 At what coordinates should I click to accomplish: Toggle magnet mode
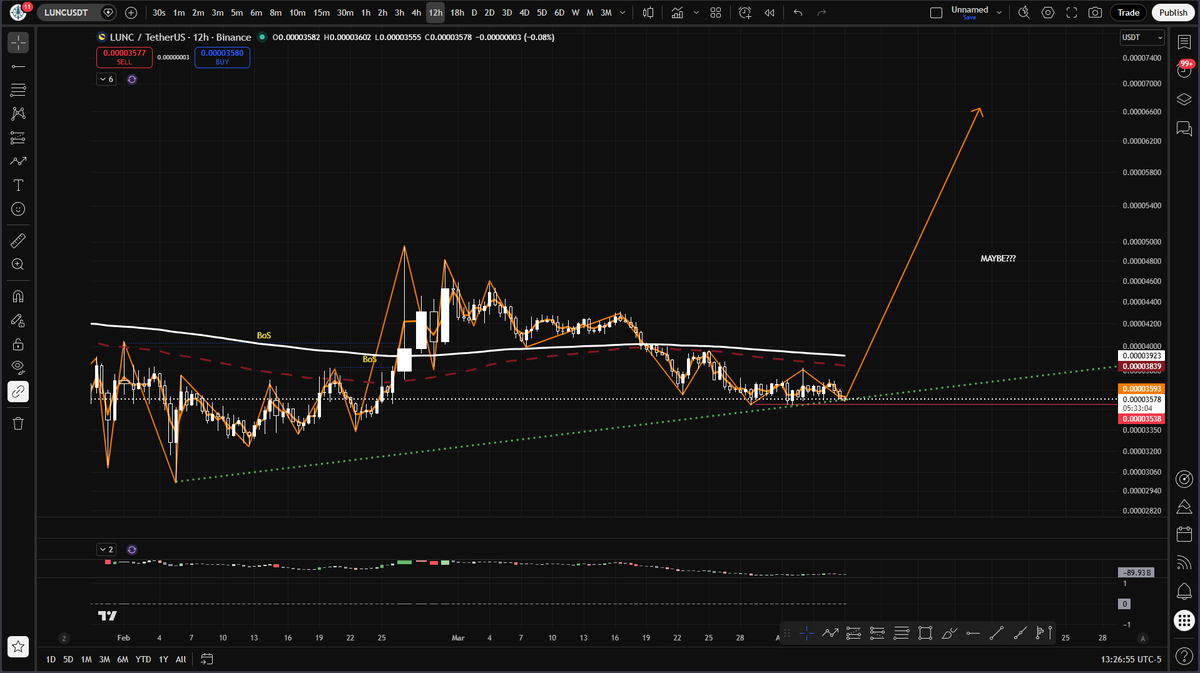point(18,296)
